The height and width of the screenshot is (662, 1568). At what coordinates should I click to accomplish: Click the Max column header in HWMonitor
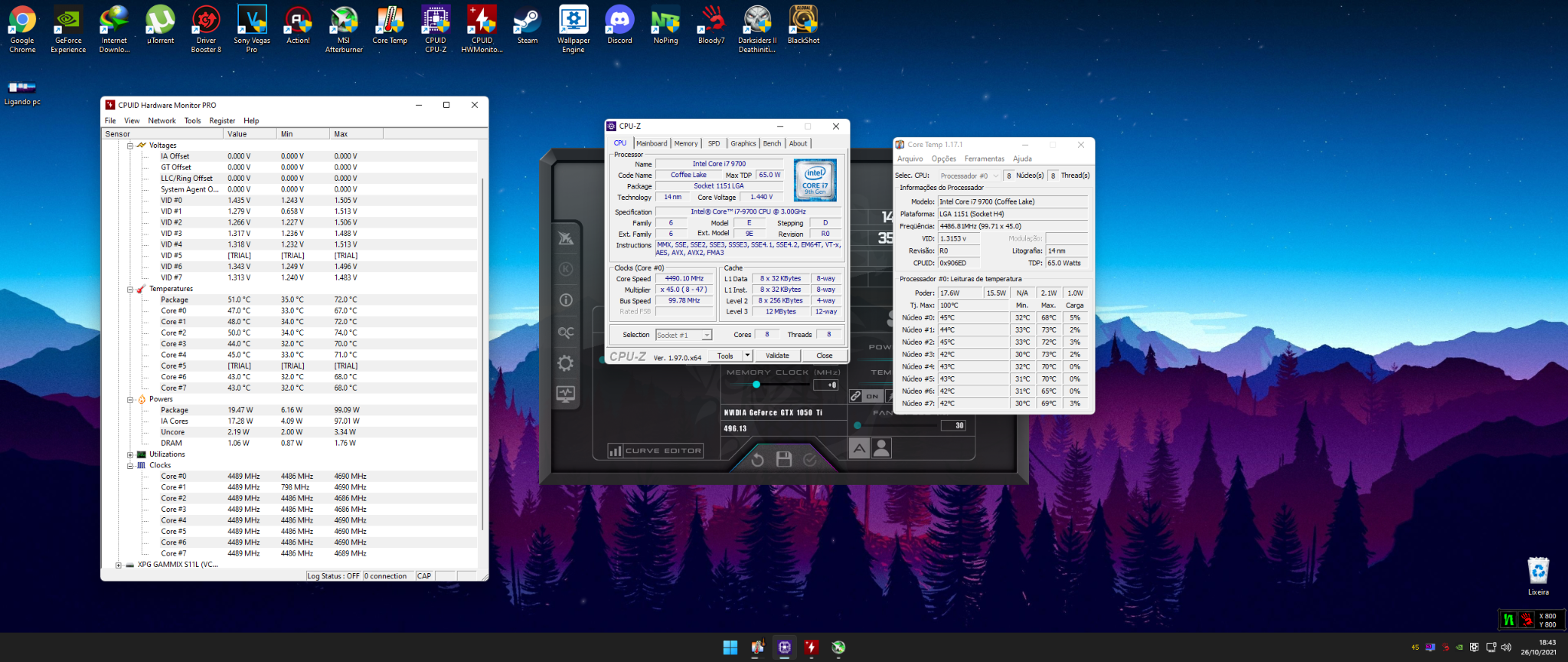point(356,134)
